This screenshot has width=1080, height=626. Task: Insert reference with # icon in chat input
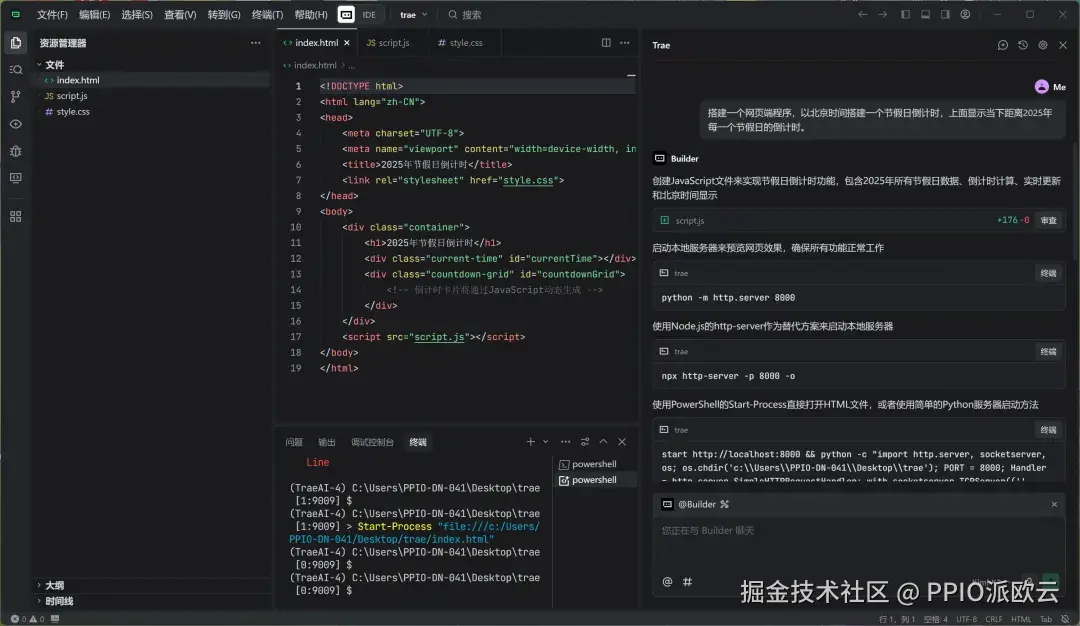point(687,582)
